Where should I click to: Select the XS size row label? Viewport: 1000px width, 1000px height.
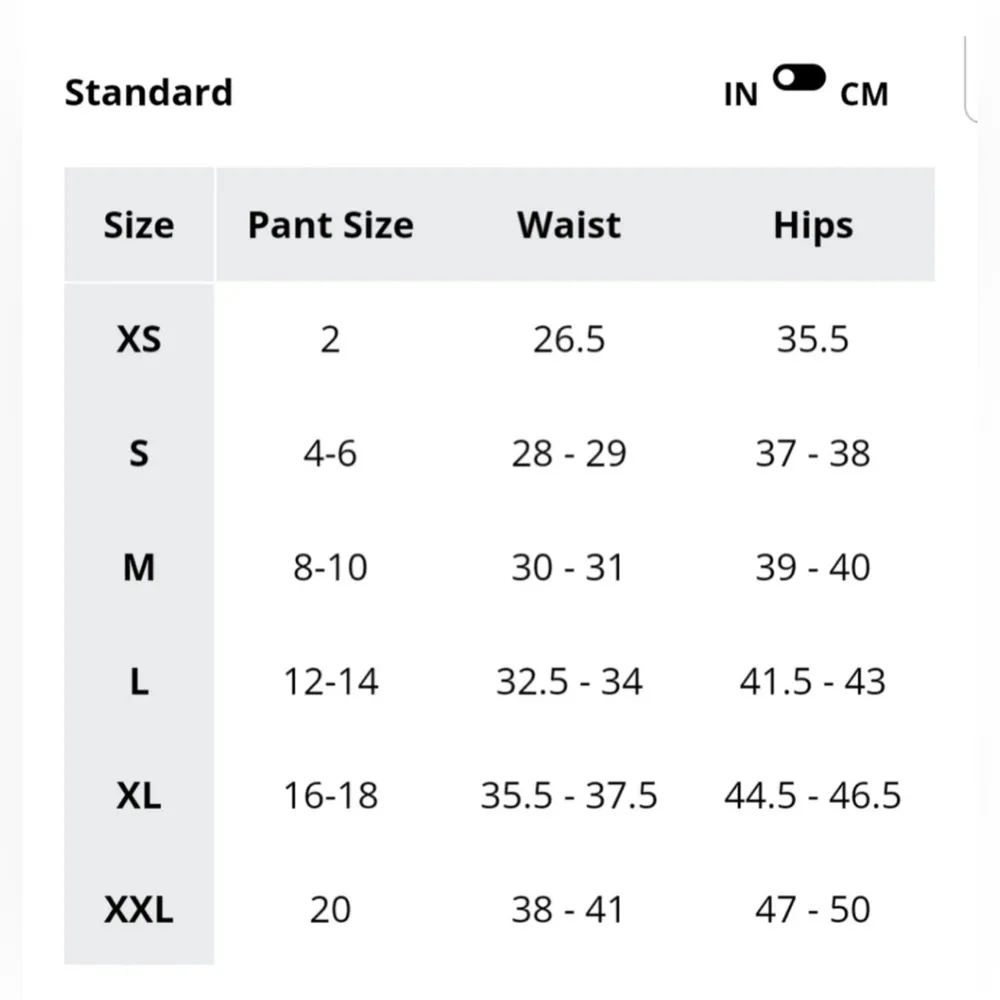tap(138, 340)
